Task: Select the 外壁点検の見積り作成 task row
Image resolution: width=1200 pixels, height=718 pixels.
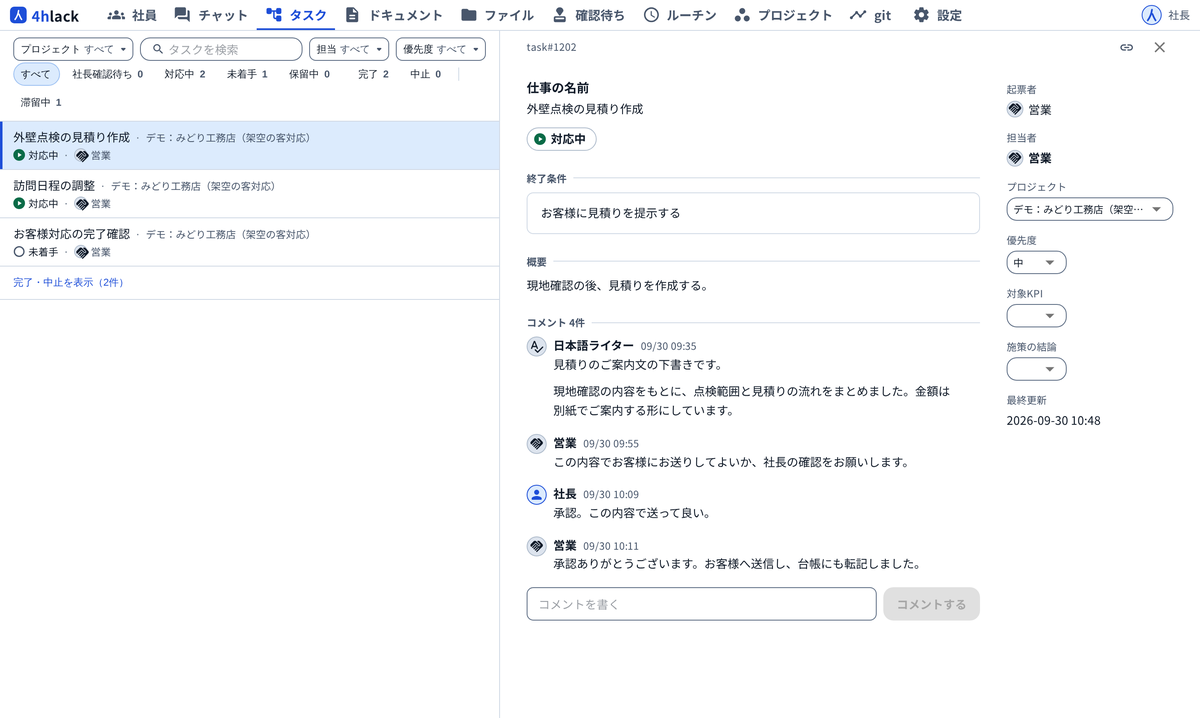Action: pos(249,146)
